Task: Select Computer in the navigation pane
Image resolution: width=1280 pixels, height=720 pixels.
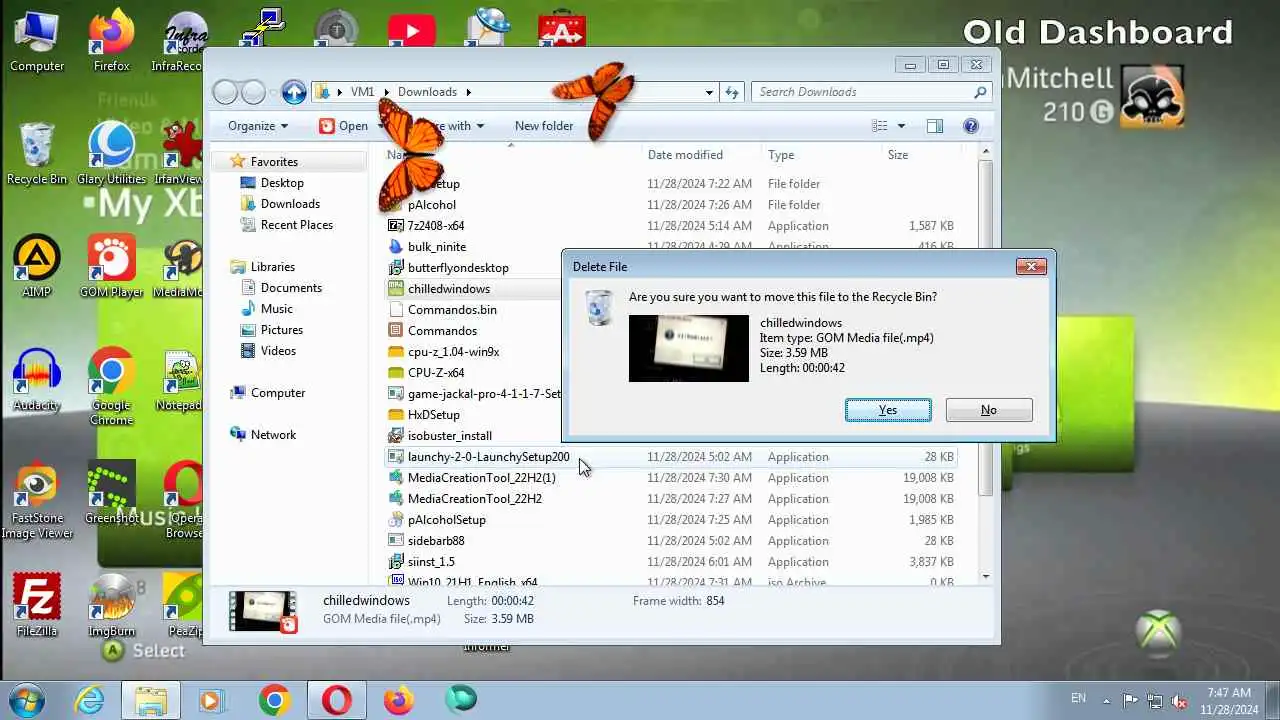Action: pyautogui.click(x=278, y=393)
